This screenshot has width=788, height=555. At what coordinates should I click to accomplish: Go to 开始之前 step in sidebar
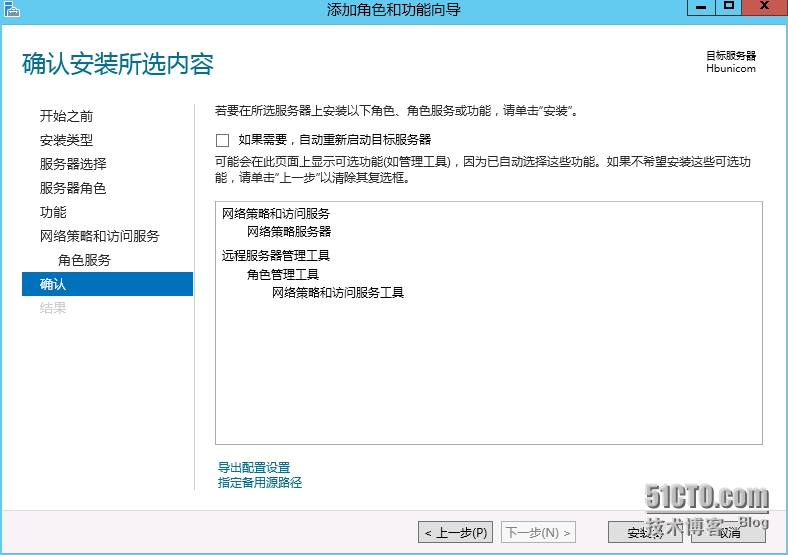(x=66, y=116)
